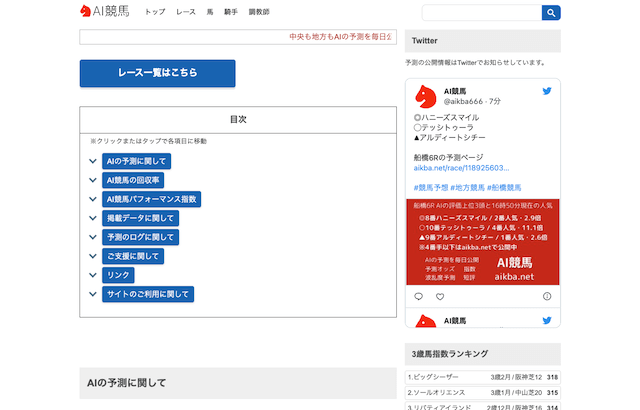Open the red 船橋6R prediction image

[x=483, y=242]
